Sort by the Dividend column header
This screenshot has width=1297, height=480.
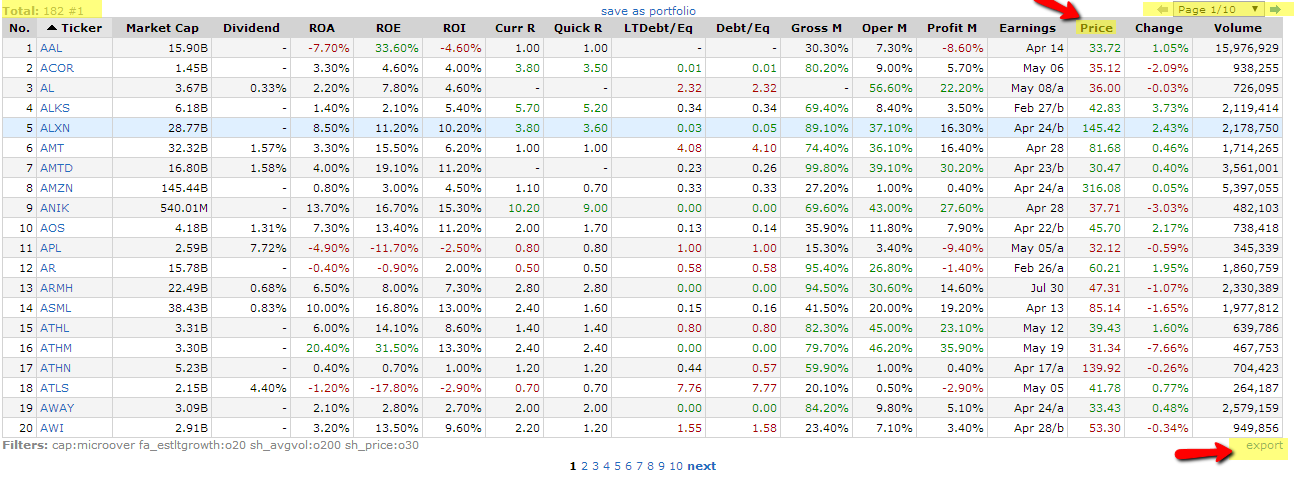(x=251, y=28)
